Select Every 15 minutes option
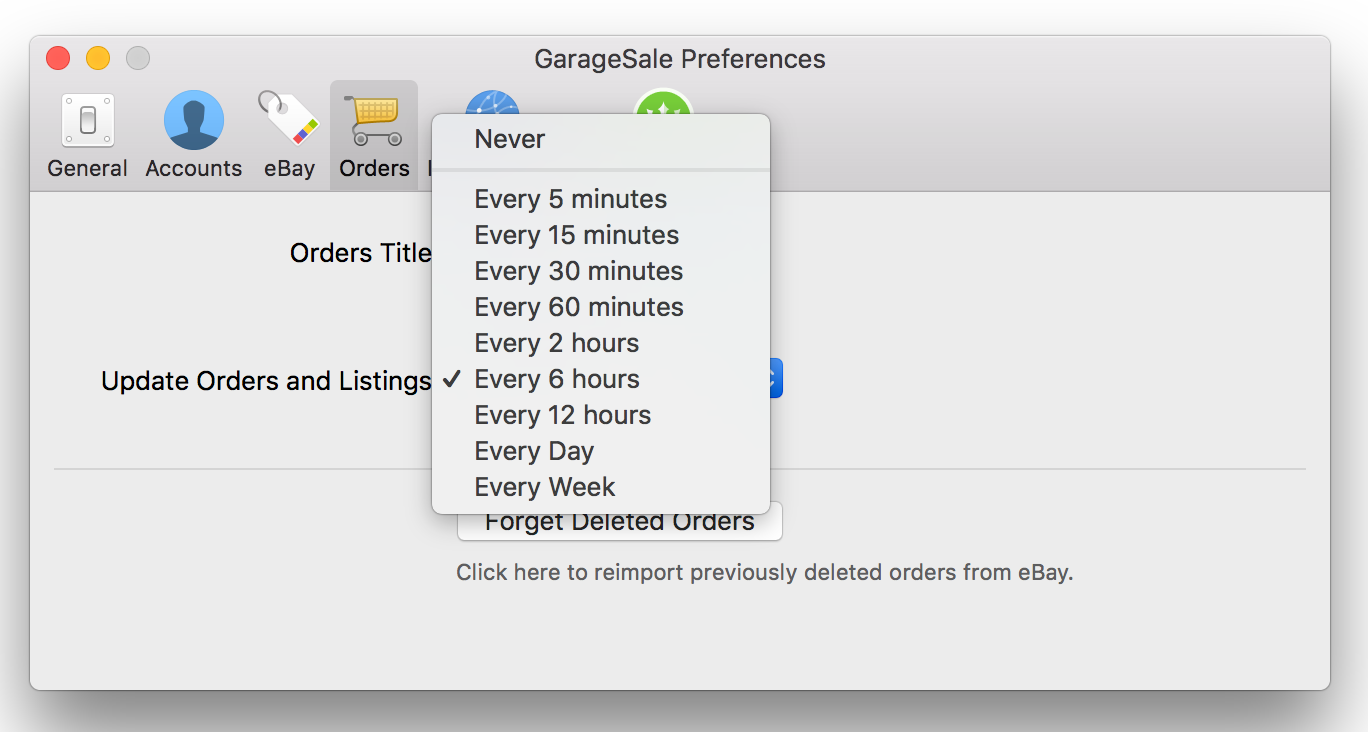Viewport: 1368px width, 732px height. tap(601, 235)
